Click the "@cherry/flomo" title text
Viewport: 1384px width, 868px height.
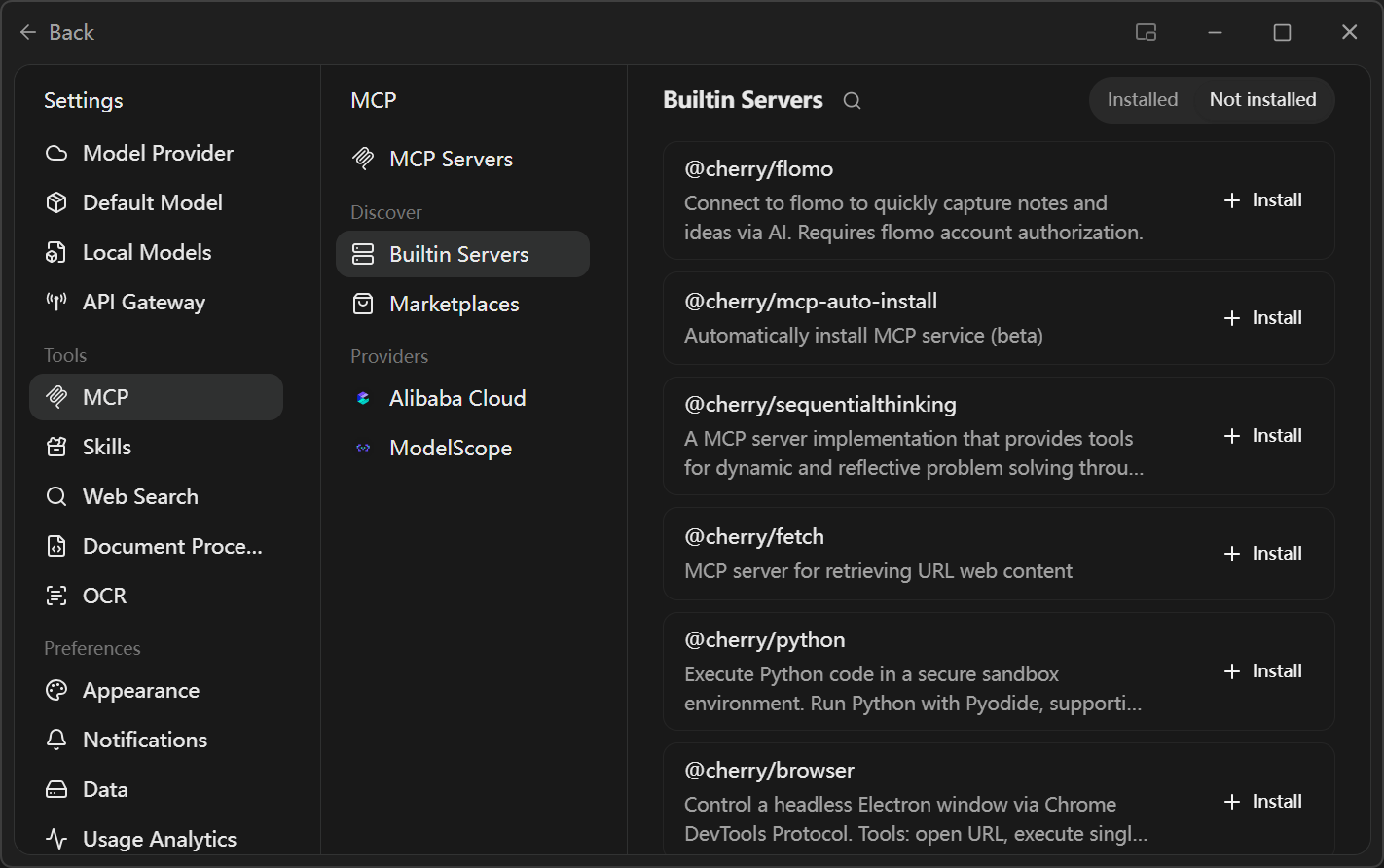[x=759, y=168]
